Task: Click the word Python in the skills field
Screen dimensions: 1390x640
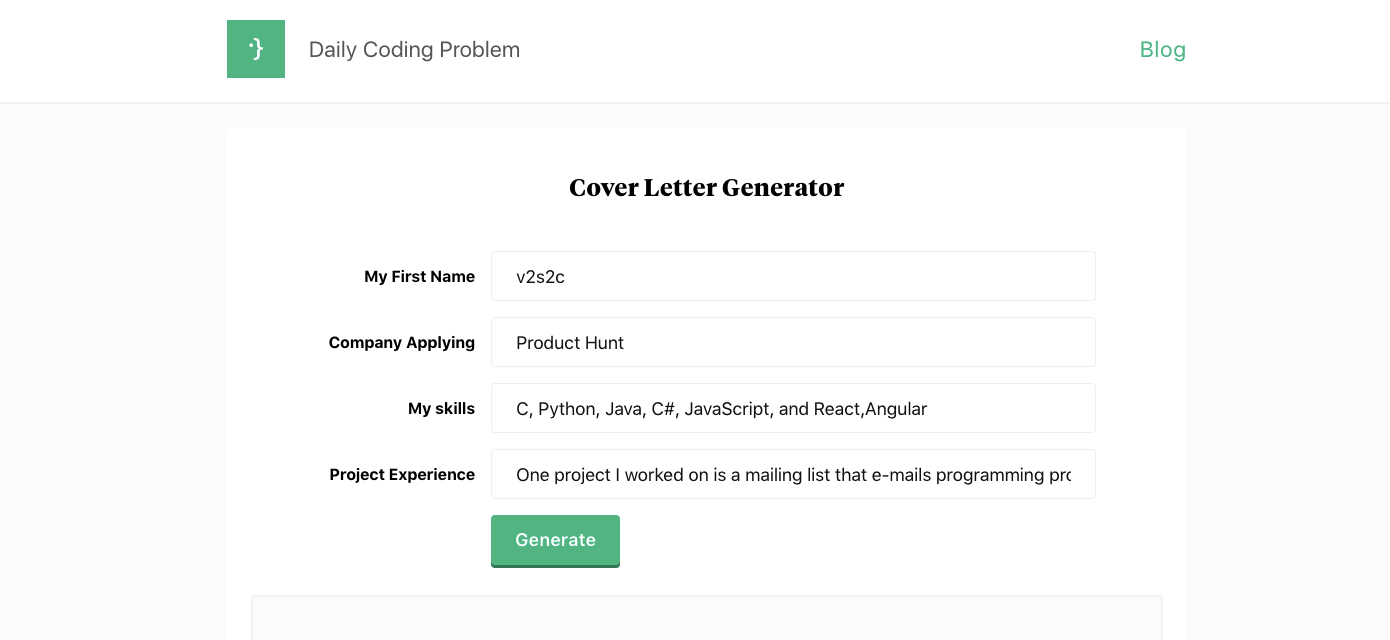Action: tap(566, 409)
